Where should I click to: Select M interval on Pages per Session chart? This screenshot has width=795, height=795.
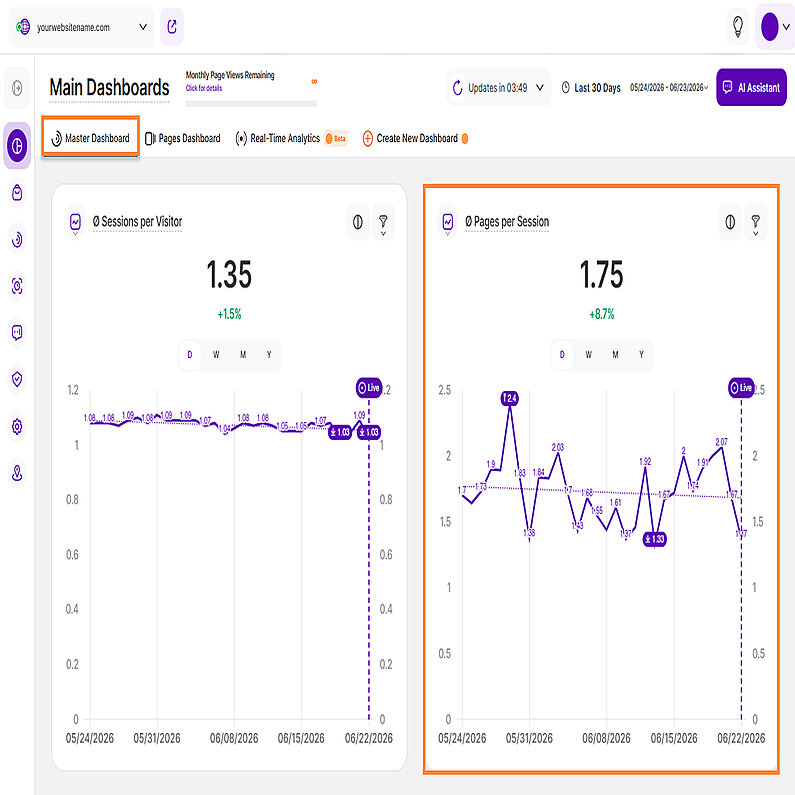click(x=615, y=354)
